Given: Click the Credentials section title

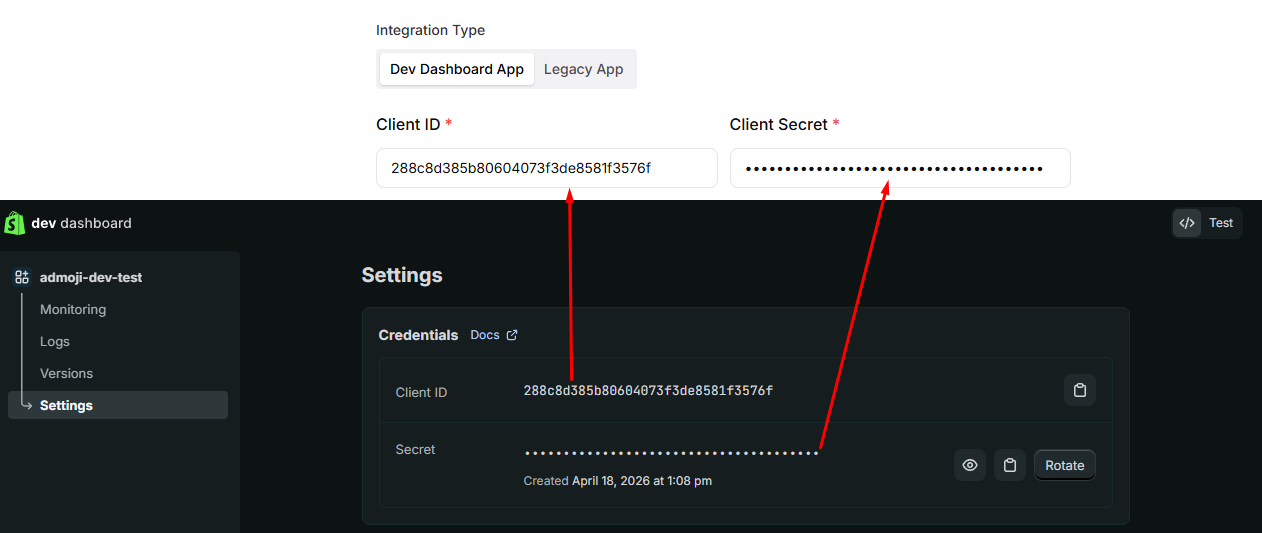Looking at the screenshot, I should click(418, 335).
